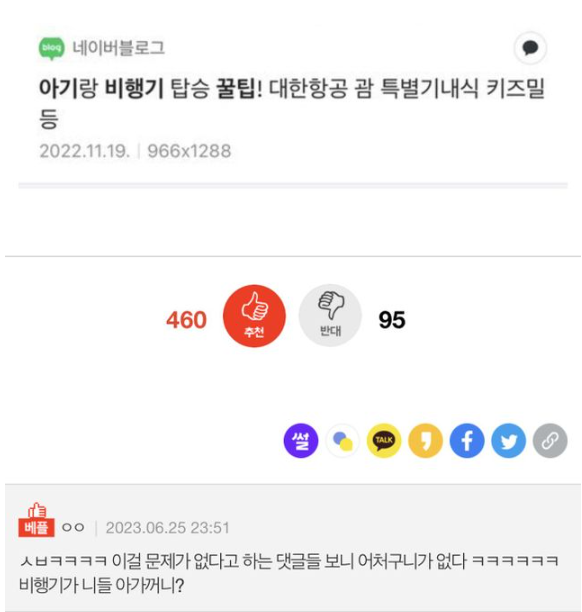Click the red 추천 thumbs-up button
582x612 pixels.
point(254,316)
